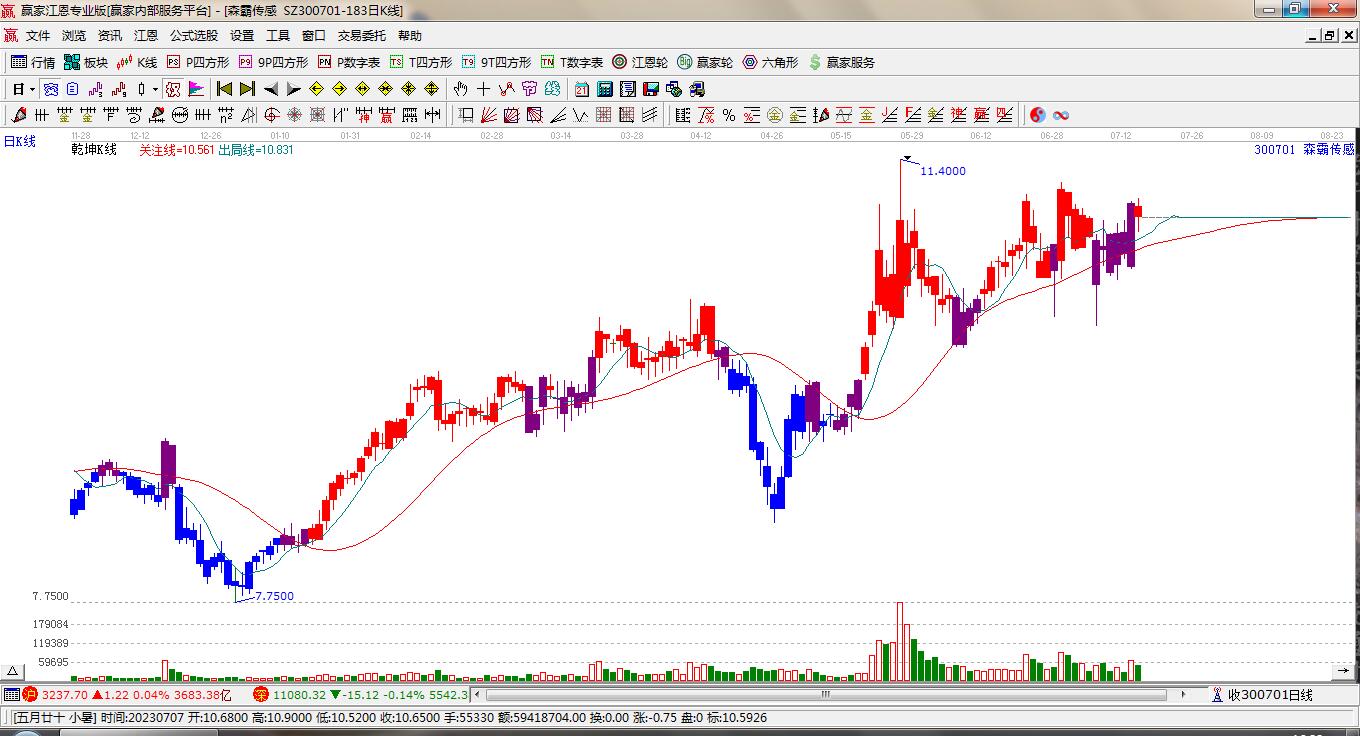1360x736 pixels.
Task: Expand the 日 period dropdown arrow
Action: [32, 89]
